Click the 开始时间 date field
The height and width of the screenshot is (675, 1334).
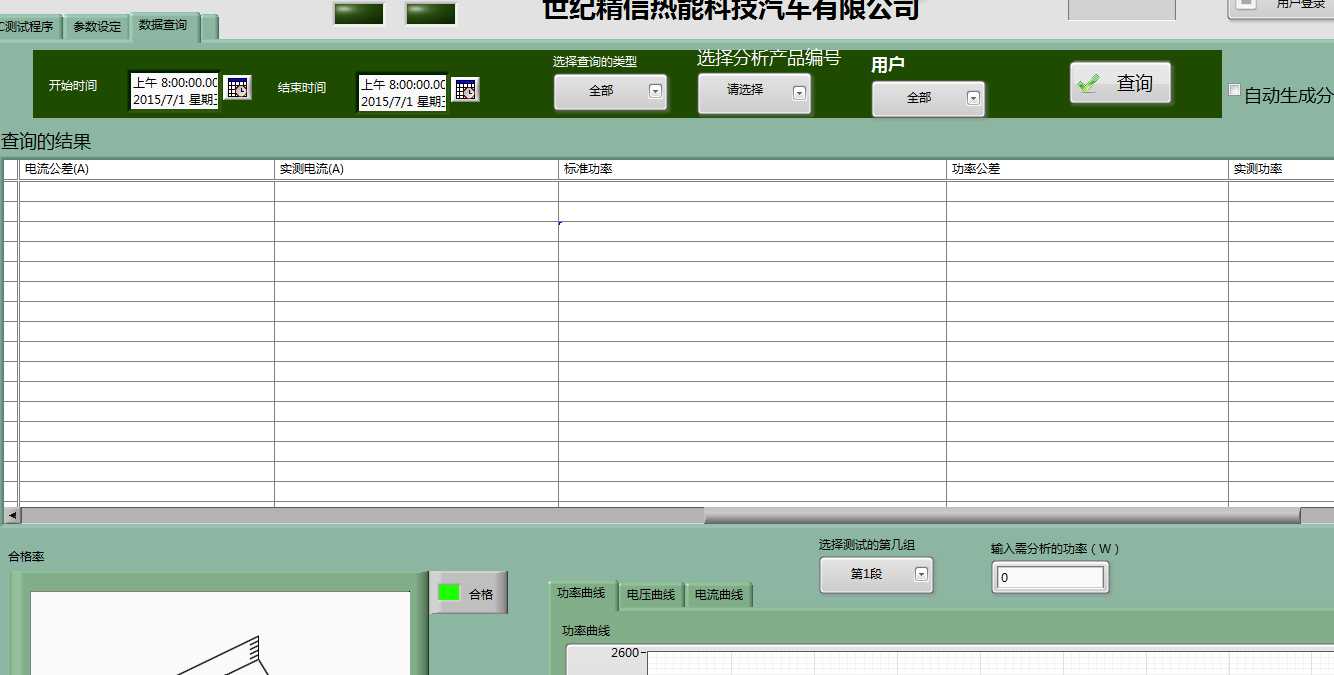point(174,91)
